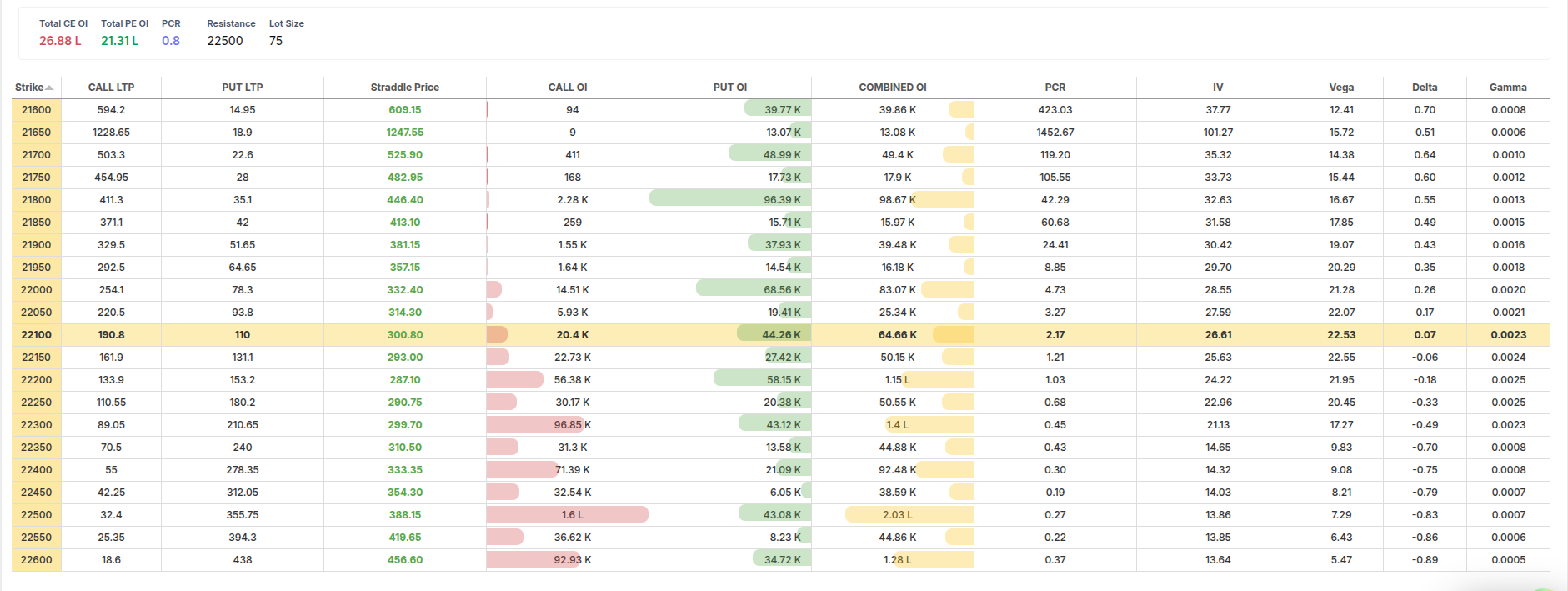Image resolution: width=1568 pixels, height=591 pixels.
Task: Click the Vega column header
Action: click(x=1341, y=88)
